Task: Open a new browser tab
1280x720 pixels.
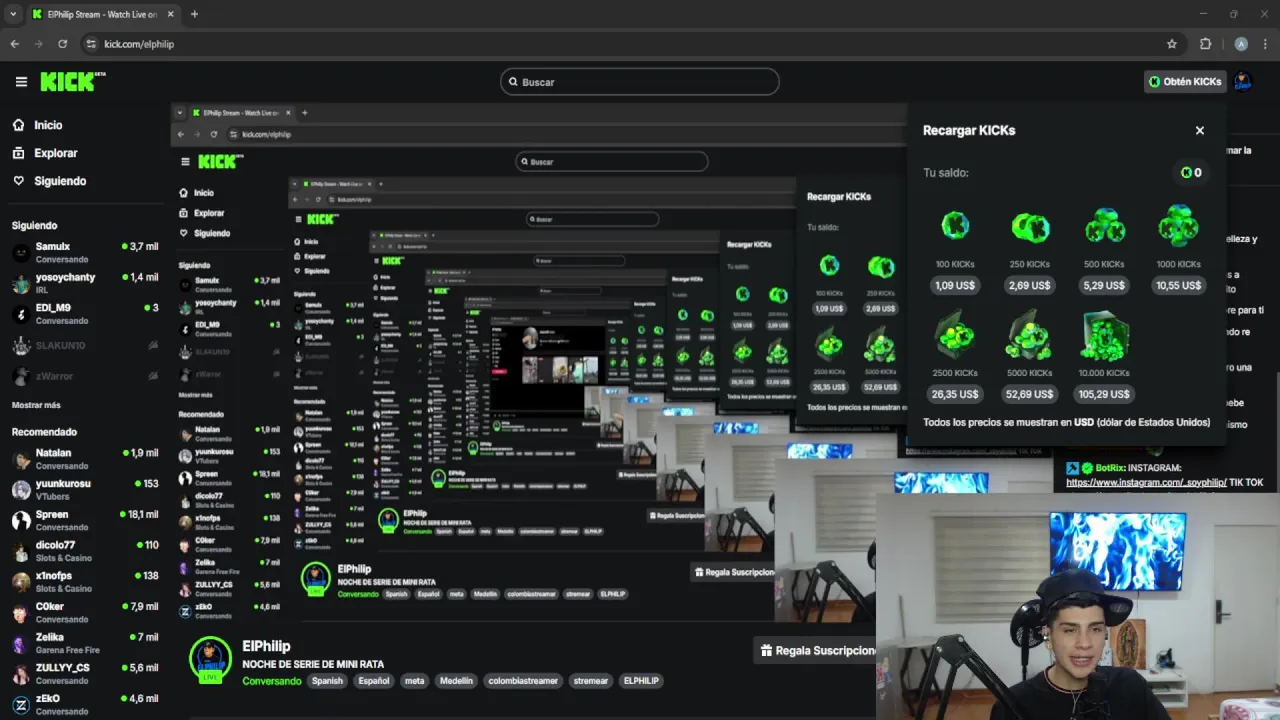Action: [194, 14]
